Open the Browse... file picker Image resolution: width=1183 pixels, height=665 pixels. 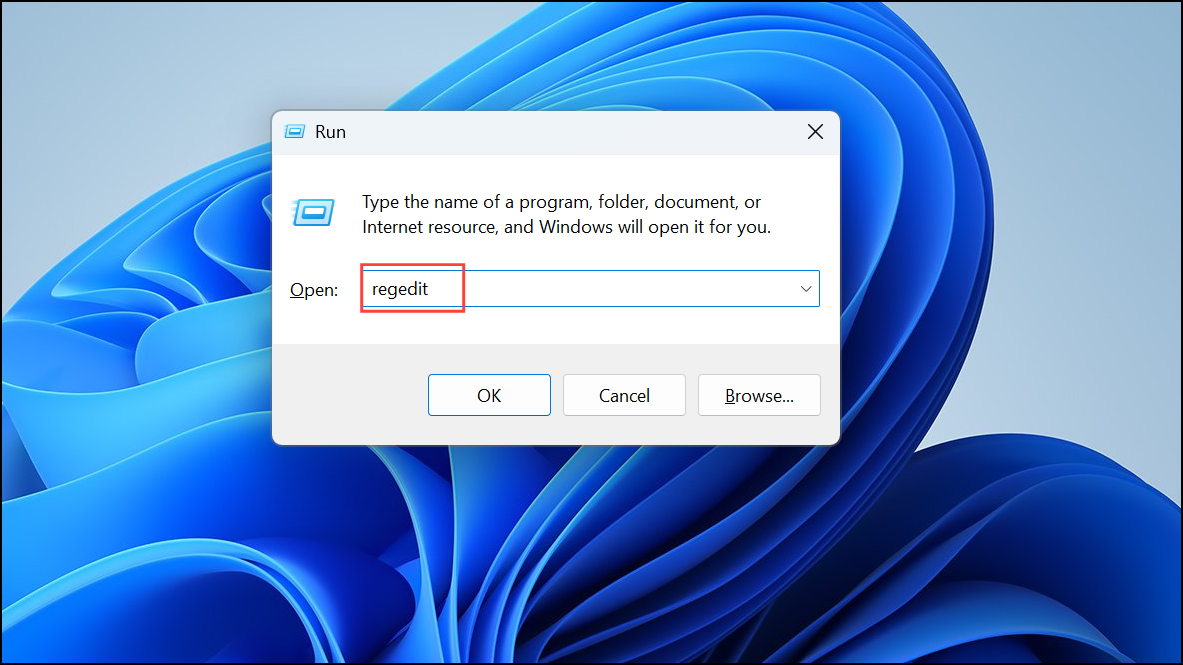pyautogui.click(x=759, y=395)
